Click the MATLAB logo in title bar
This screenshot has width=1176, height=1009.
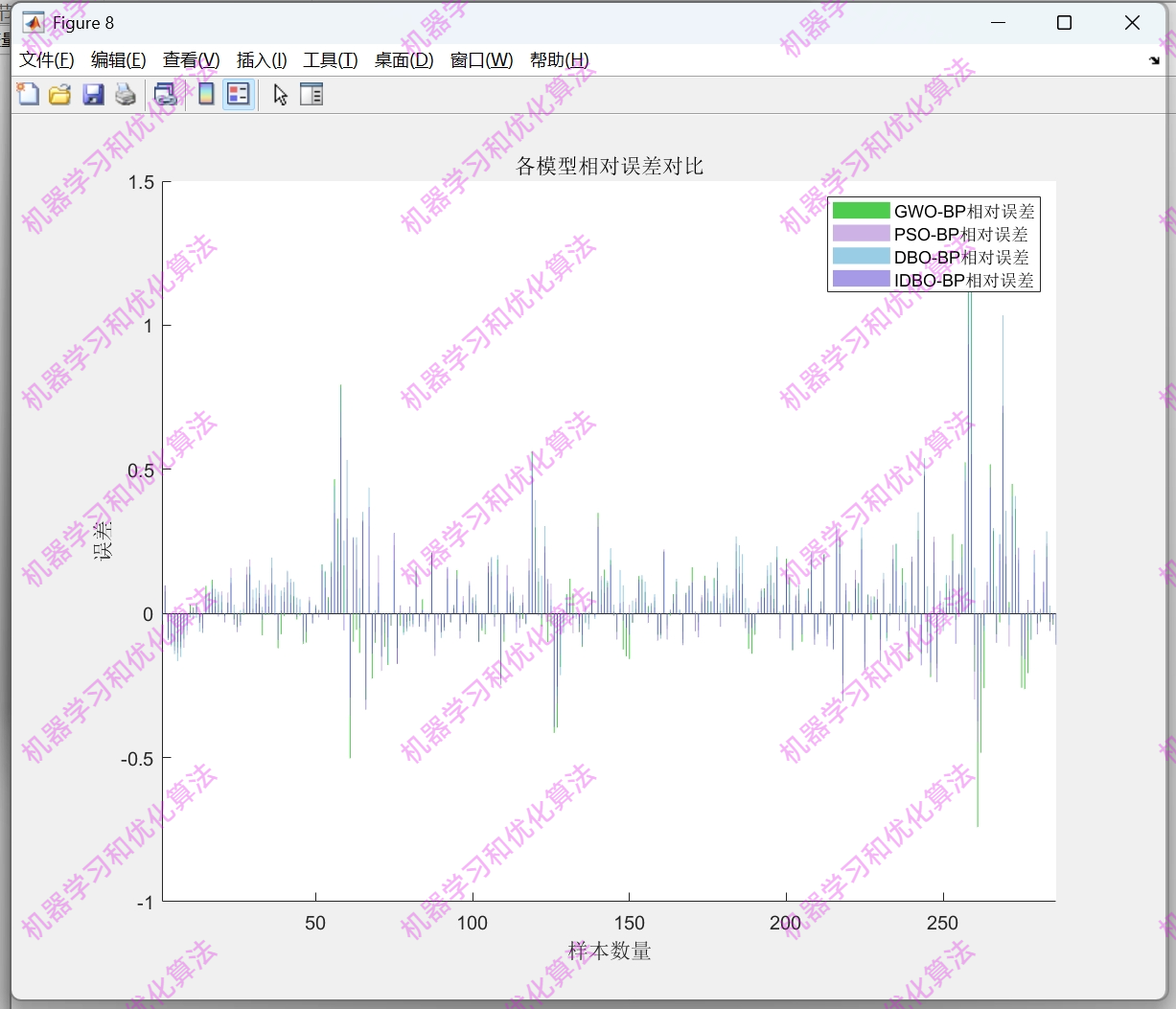coord(33,23)
